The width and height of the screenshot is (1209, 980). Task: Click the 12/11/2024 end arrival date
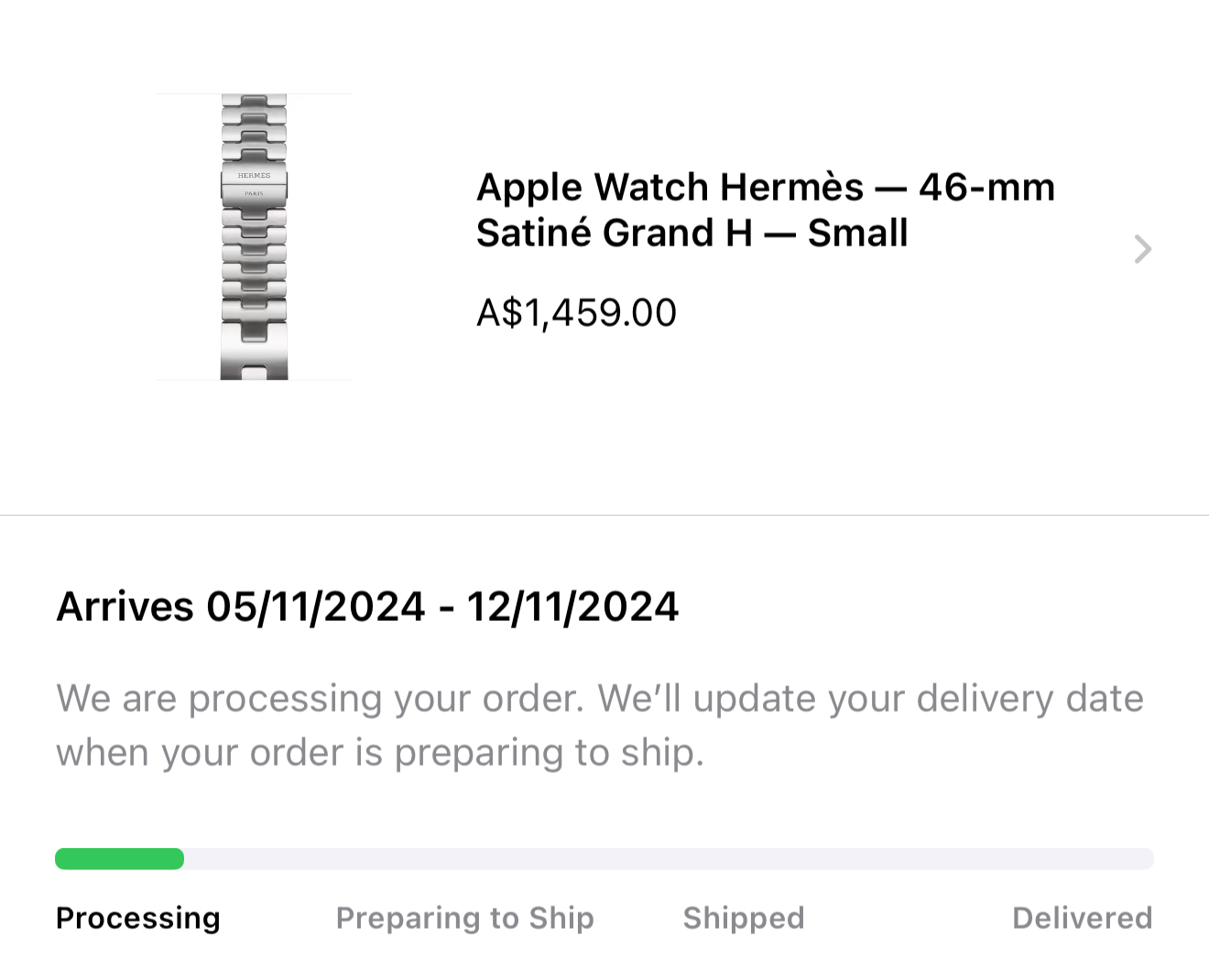point(572,606)
